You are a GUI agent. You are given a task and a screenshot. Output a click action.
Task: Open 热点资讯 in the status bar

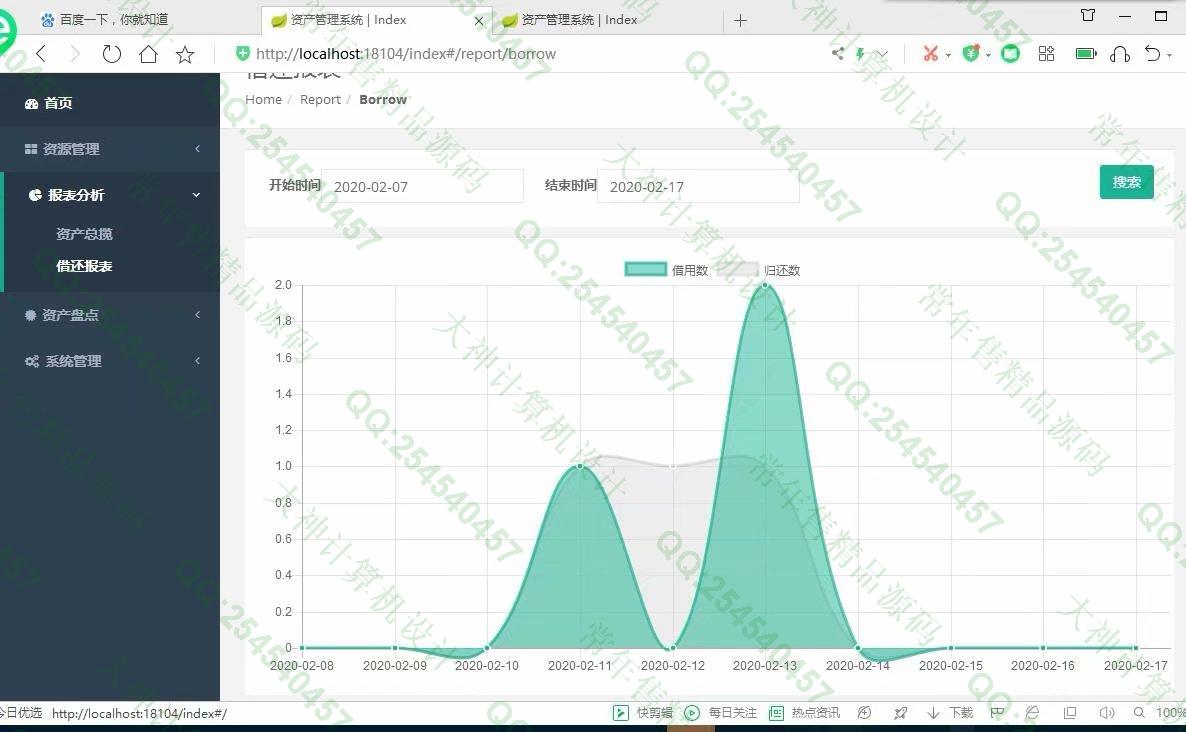point(804,712)
